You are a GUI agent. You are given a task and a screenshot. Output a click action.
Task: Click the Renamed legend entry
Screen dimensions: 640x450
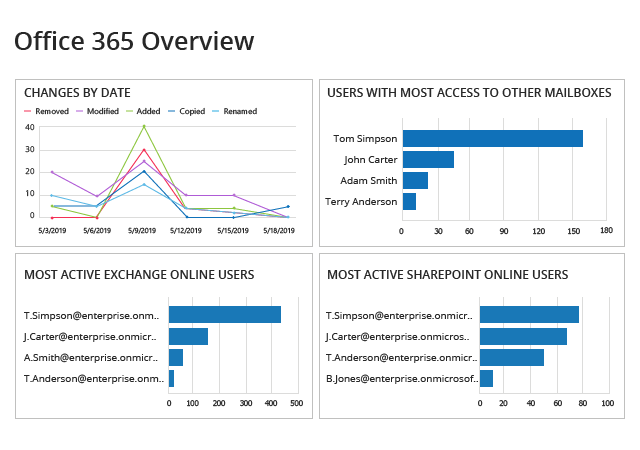point(235,111)
